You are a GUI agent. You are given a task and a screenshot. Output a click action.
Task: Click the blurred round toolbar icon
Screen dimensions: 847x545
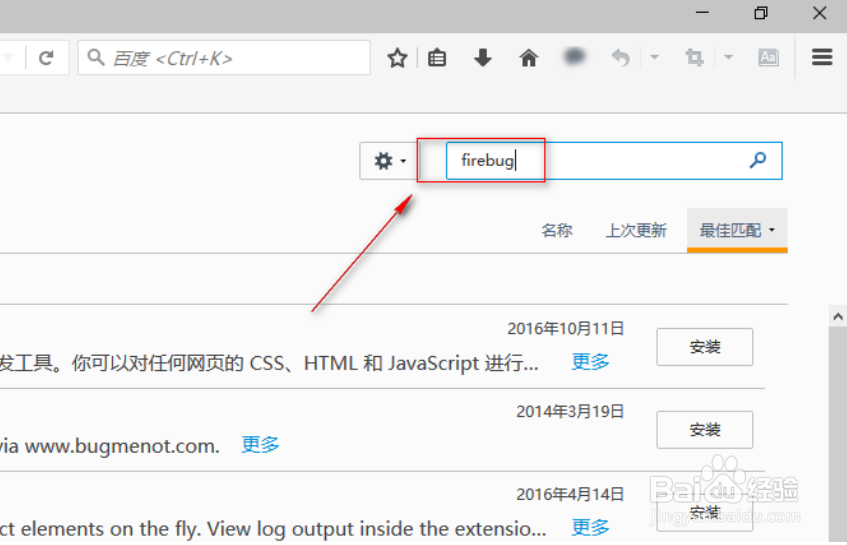574,56
